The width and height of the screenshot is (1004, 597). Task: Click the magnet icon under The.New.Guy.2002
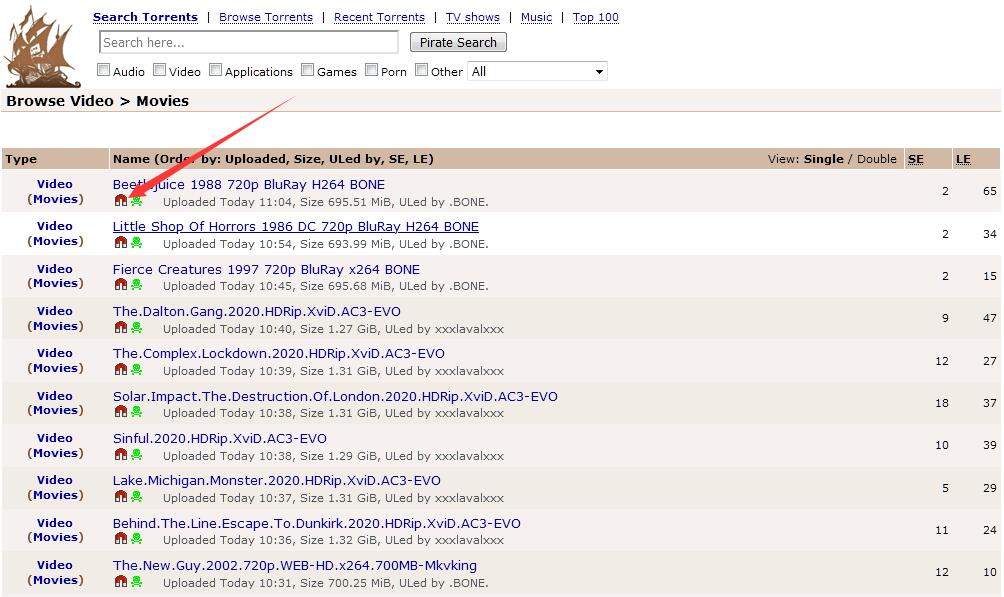[x=121, y=582]
